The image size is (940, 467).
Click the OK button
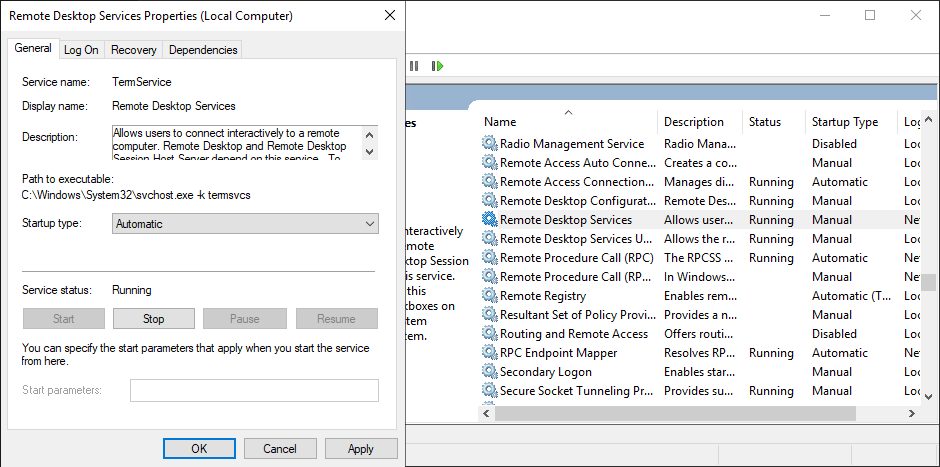click(199, 448)
